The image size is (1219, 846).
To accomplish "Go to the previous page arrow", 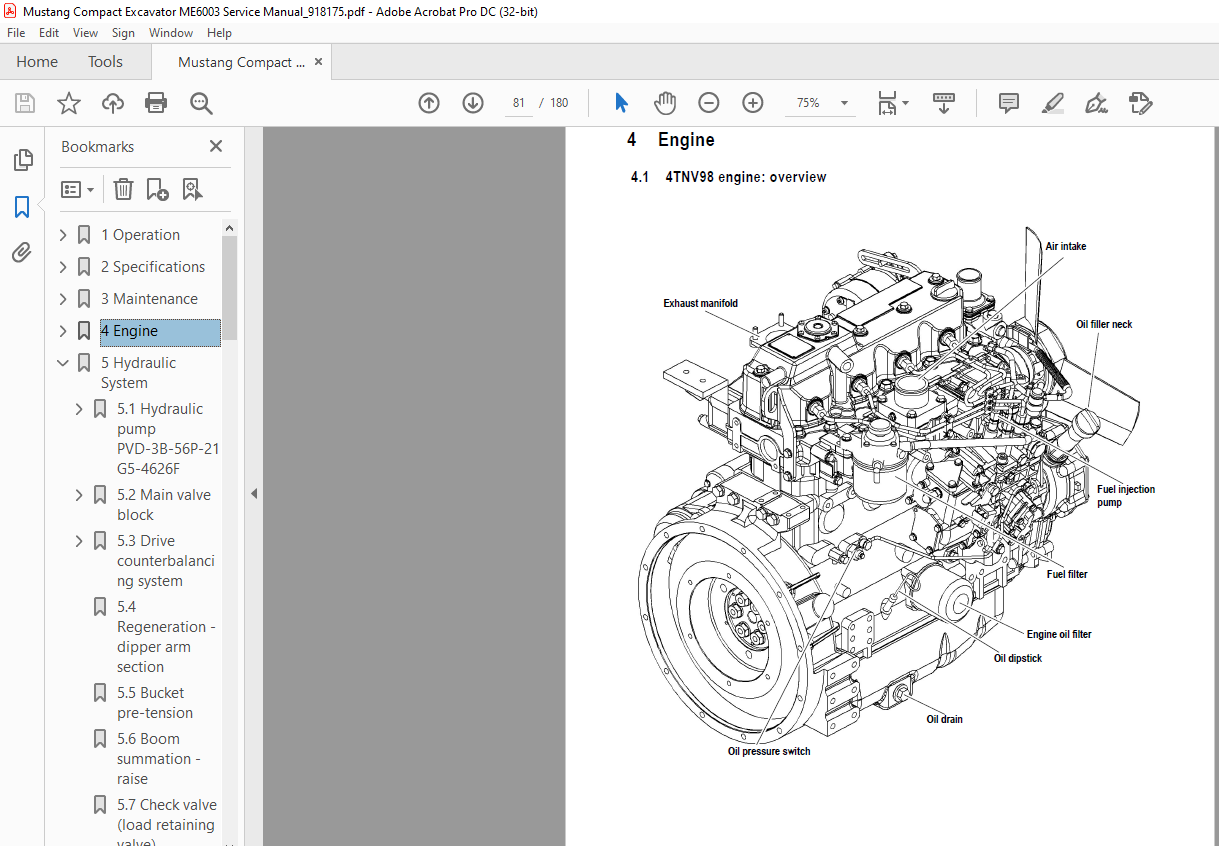I will 429,103.
